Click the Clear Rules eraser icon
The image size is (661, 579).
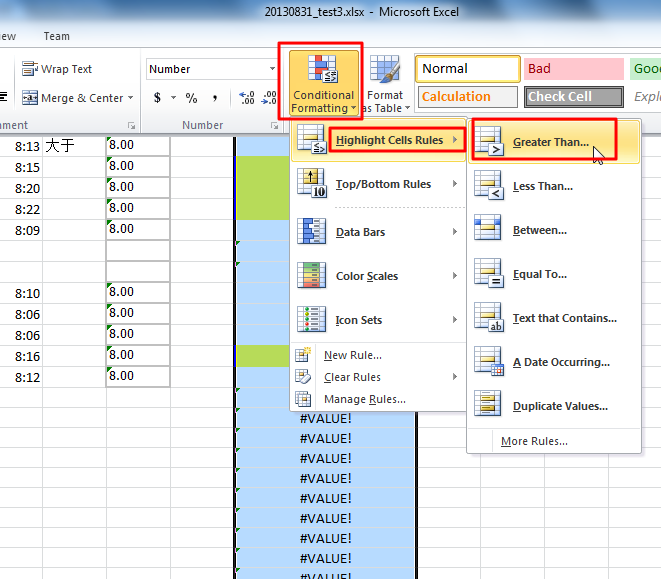tap(303, 377)
